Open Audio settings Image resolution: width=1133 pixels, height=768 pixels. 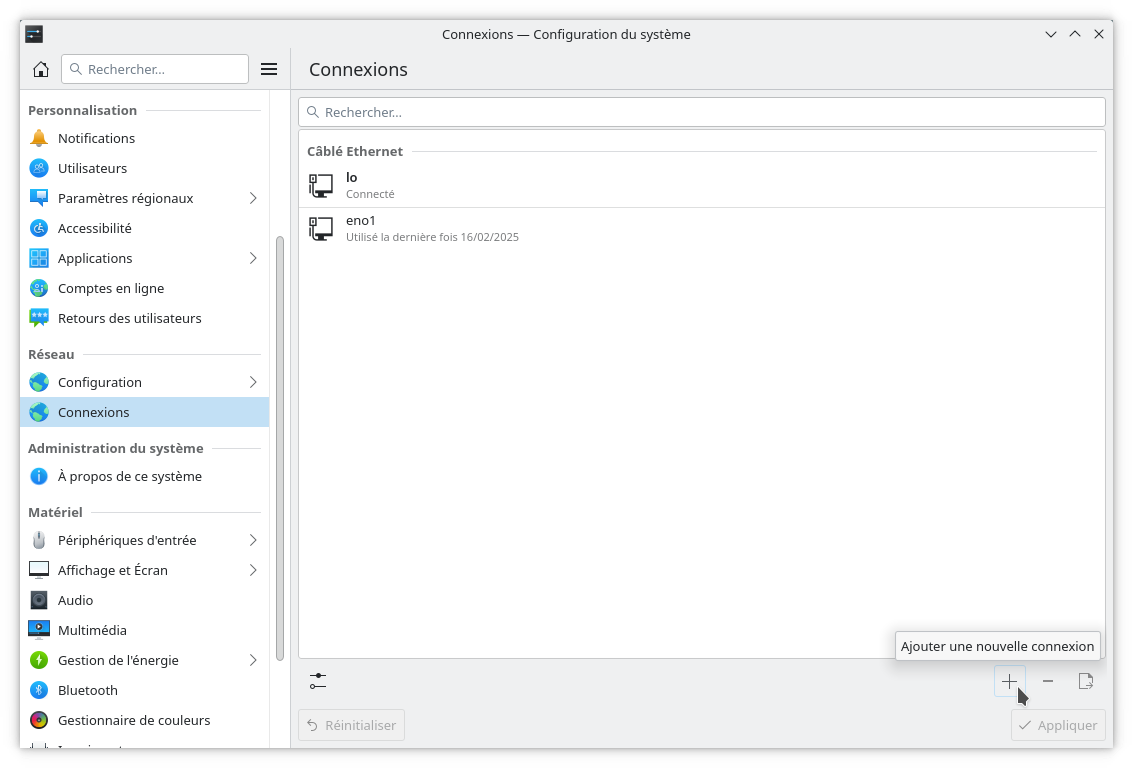[76, 600]
